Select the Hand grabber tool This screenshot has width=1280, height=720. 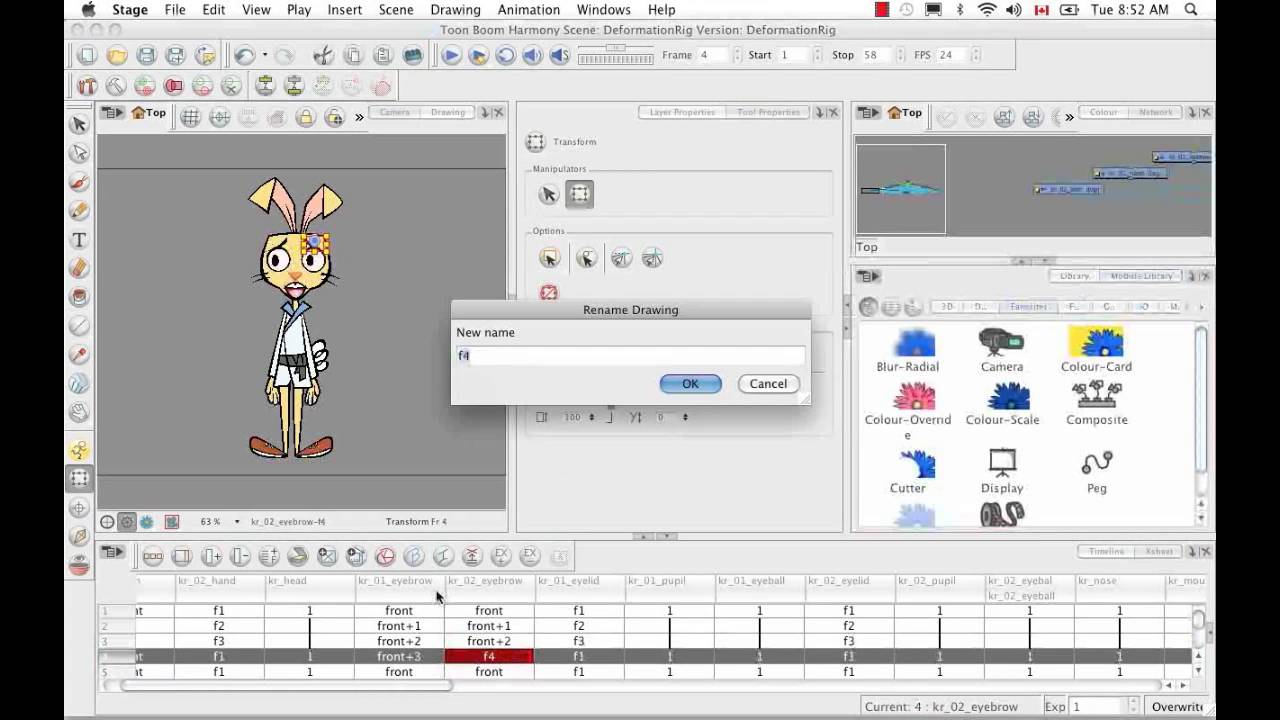[79, 412]
